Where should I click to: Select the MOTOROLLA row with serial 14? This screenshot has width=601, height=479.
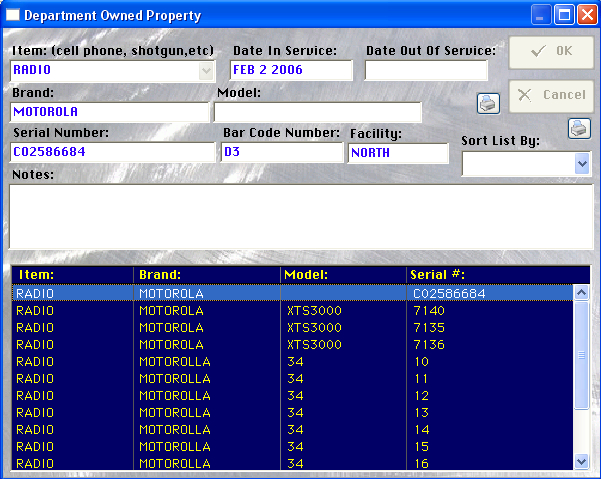click(292, 430)
